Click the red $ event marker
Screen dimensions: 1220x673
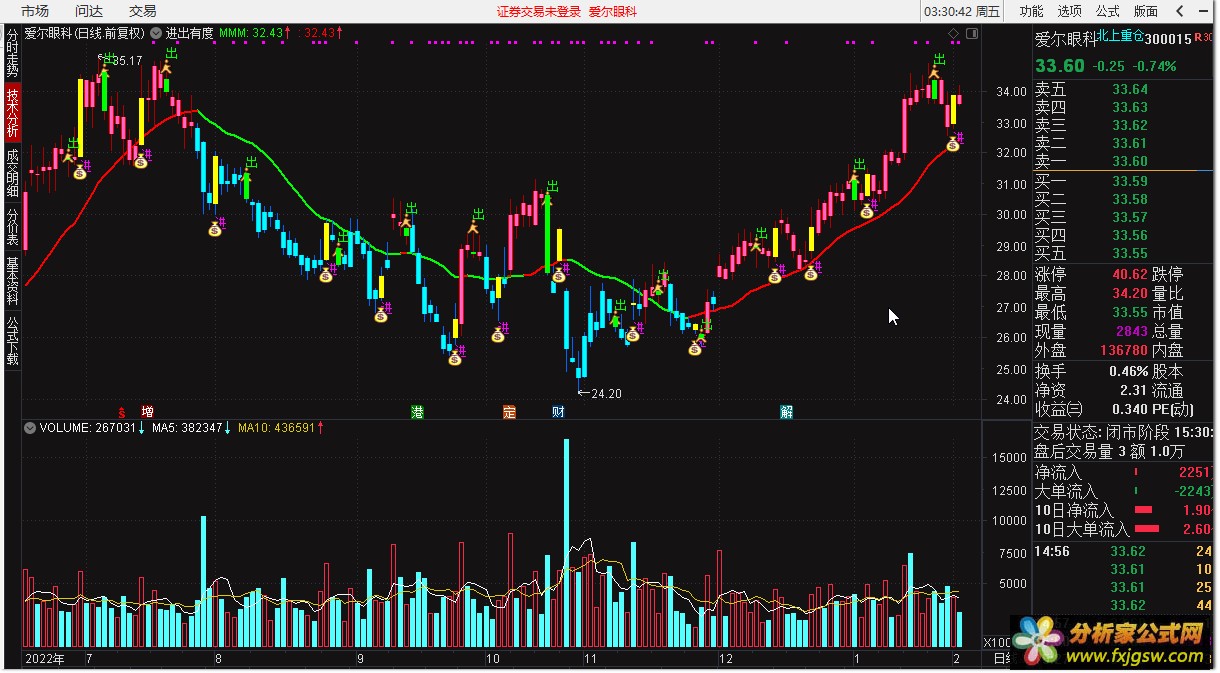[x=123, y=411]
